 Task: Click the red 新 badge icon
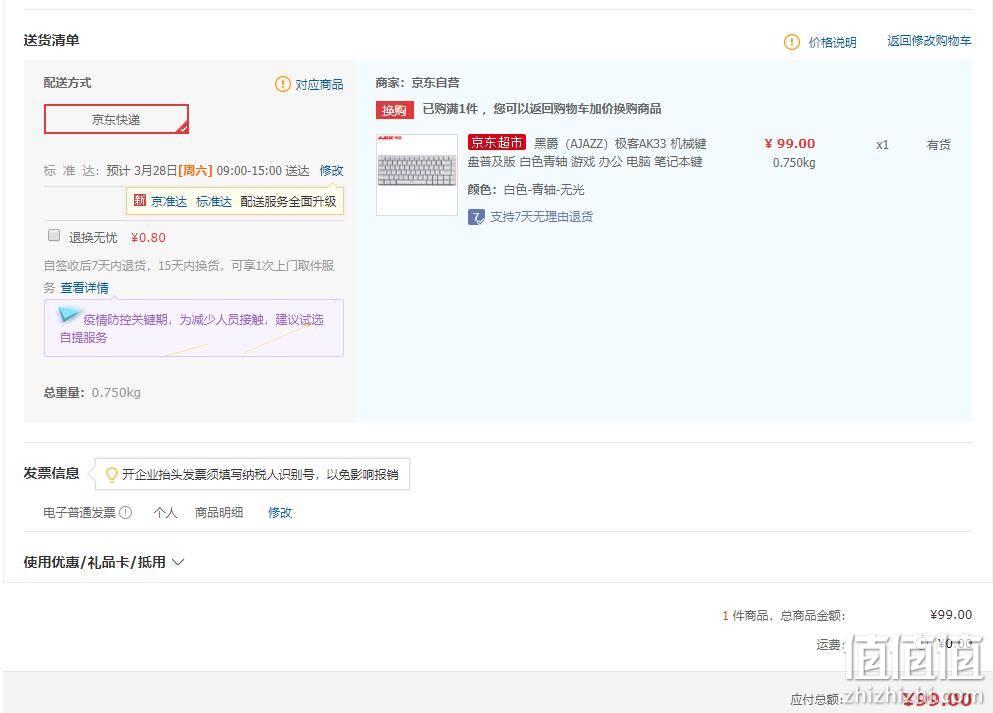(x=140, y=201)
